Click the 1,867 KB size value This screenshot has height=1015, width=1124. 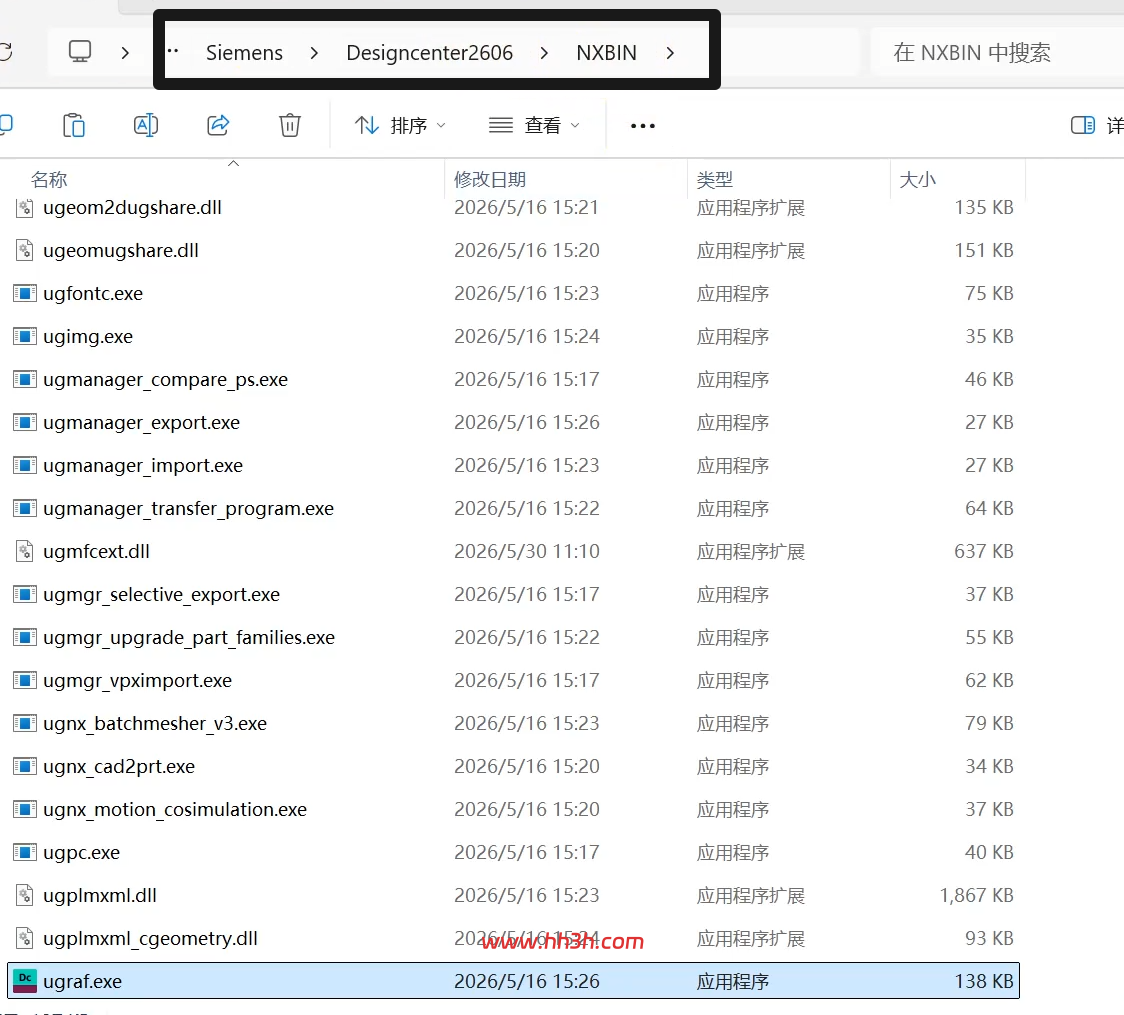tap(976, 895)
